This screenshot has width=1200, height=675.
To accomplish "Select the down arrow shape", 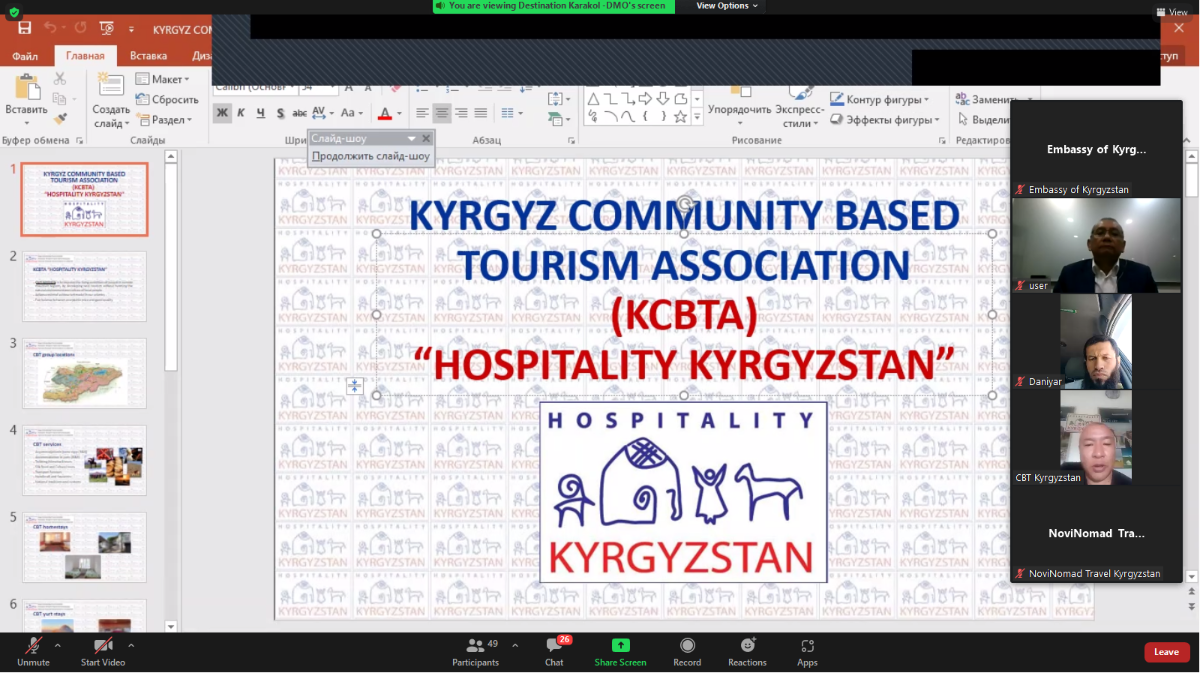I will [x=662, y=98].
